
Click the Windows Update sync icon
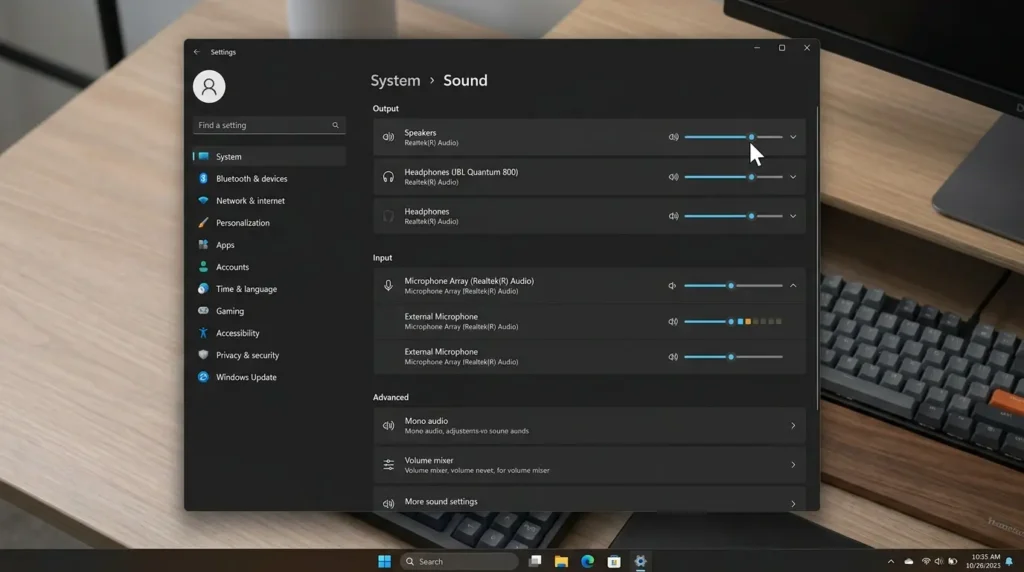pyautogui.click(x=203, y=377)
